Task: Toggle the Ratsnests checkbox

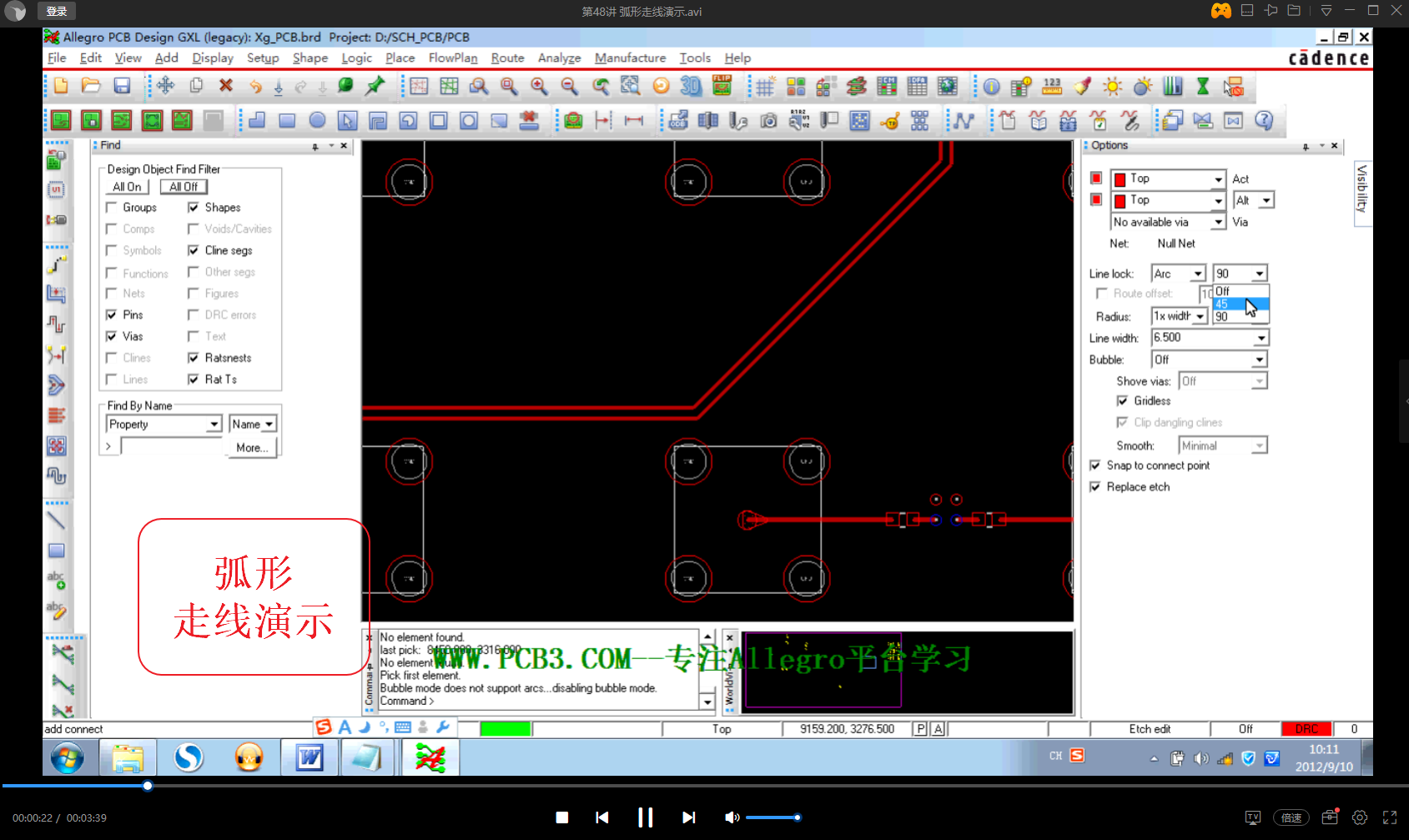Action: [194, 358]
